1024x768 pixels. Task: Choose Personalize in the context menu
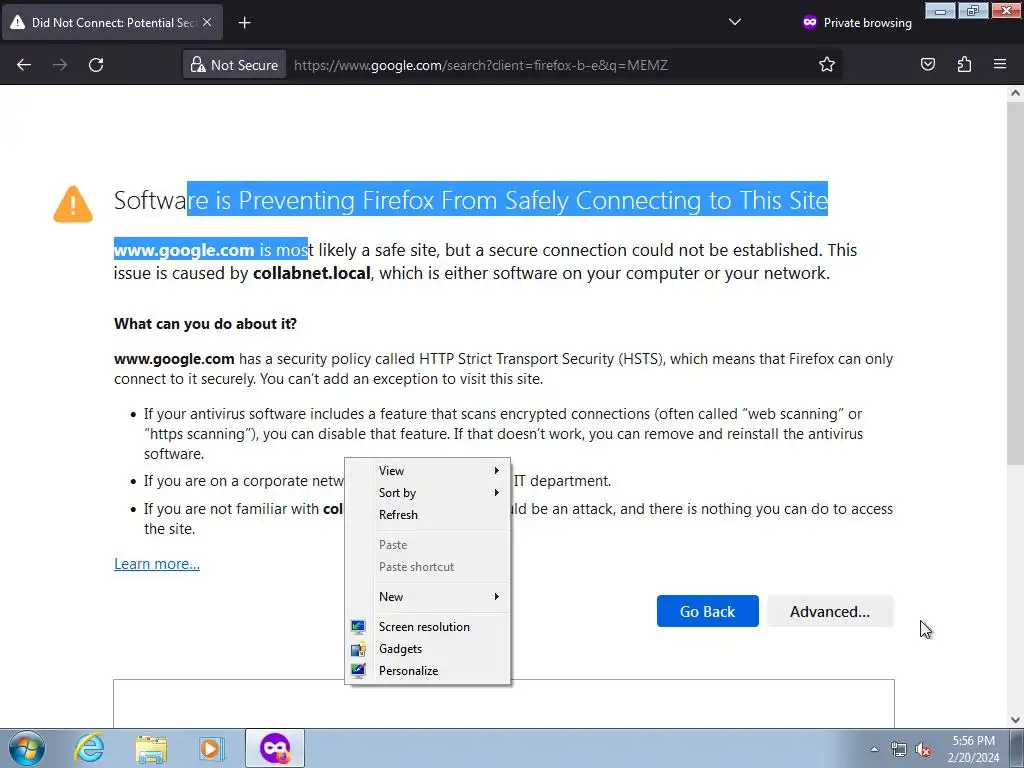(427, 671)
